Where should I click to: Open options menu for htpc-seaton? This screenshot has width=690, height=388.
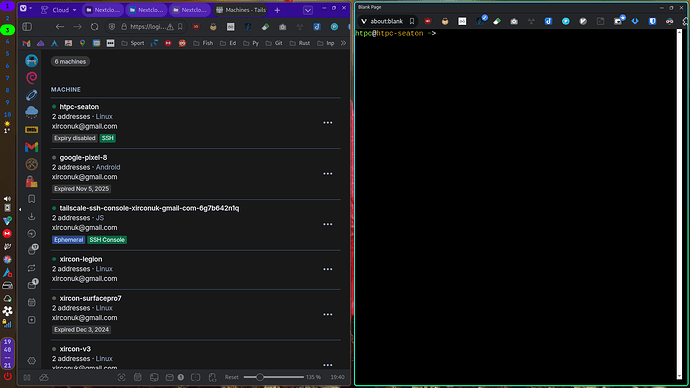pos(328,123)
